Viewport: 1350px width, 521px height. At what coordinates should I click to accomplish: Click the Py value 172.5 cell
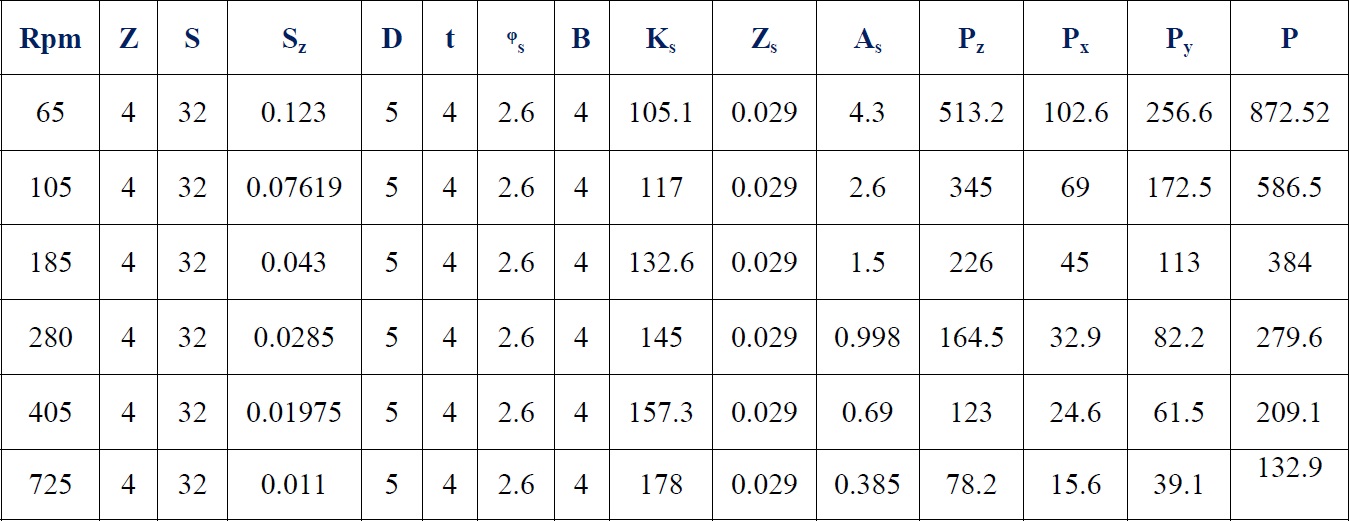(x=1179, y=187)
